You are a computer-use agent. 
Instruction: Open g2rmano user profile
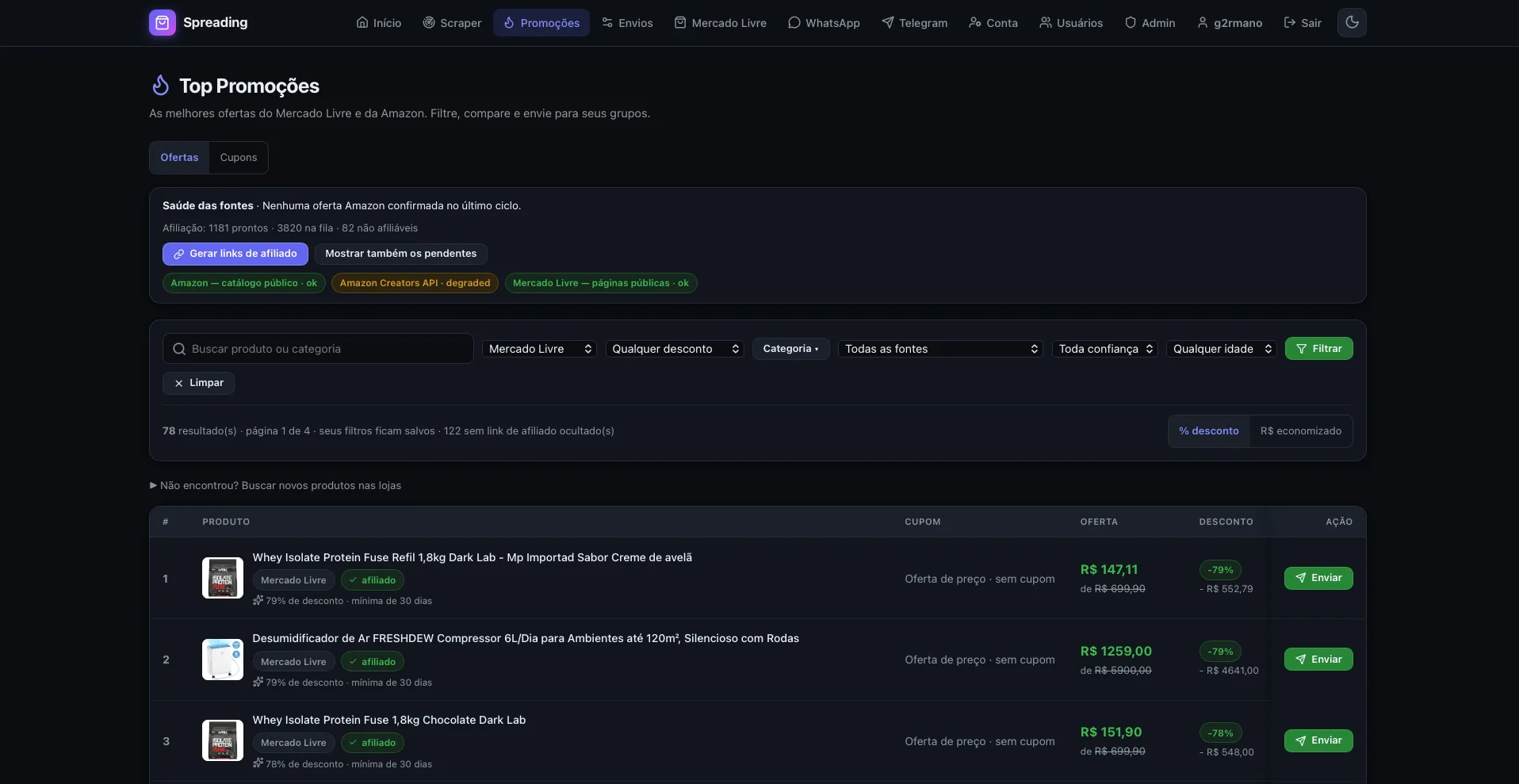[1230, 23]
